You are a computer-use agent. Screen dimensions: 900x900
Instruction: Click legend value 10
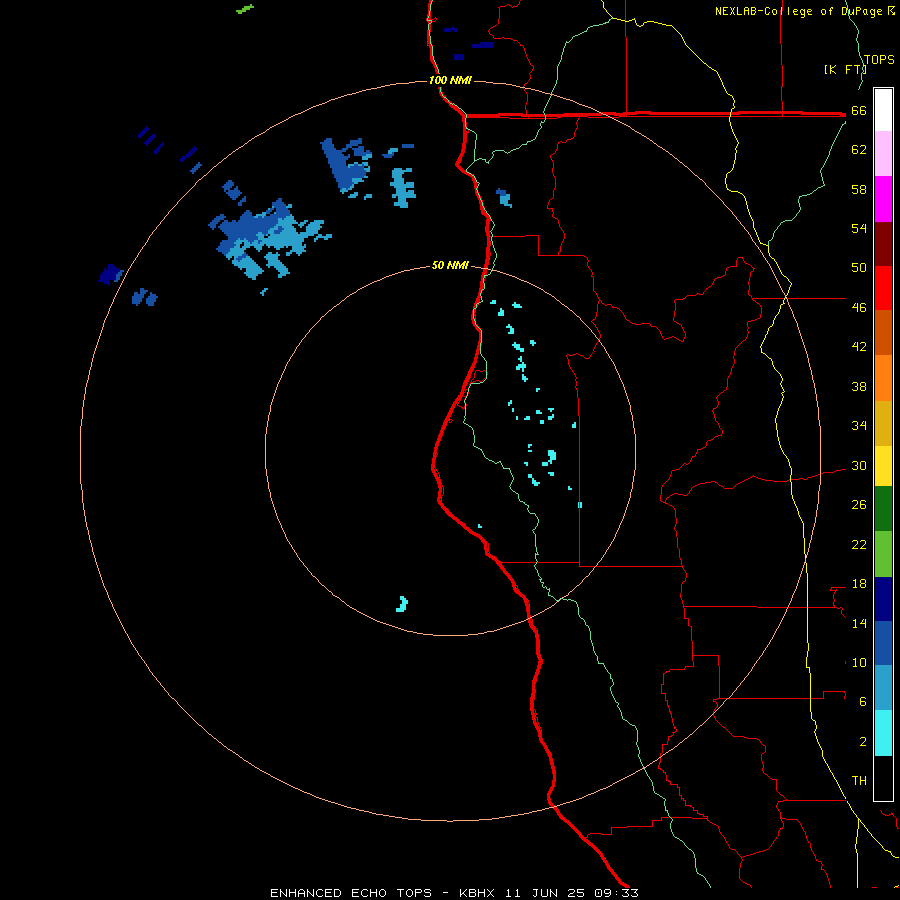pos(859,663)
